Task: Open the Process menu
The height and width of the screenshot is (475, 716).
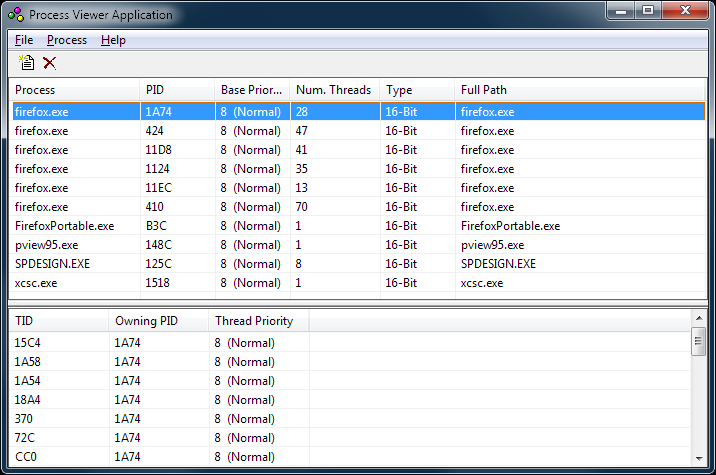Action: point(67,40)
